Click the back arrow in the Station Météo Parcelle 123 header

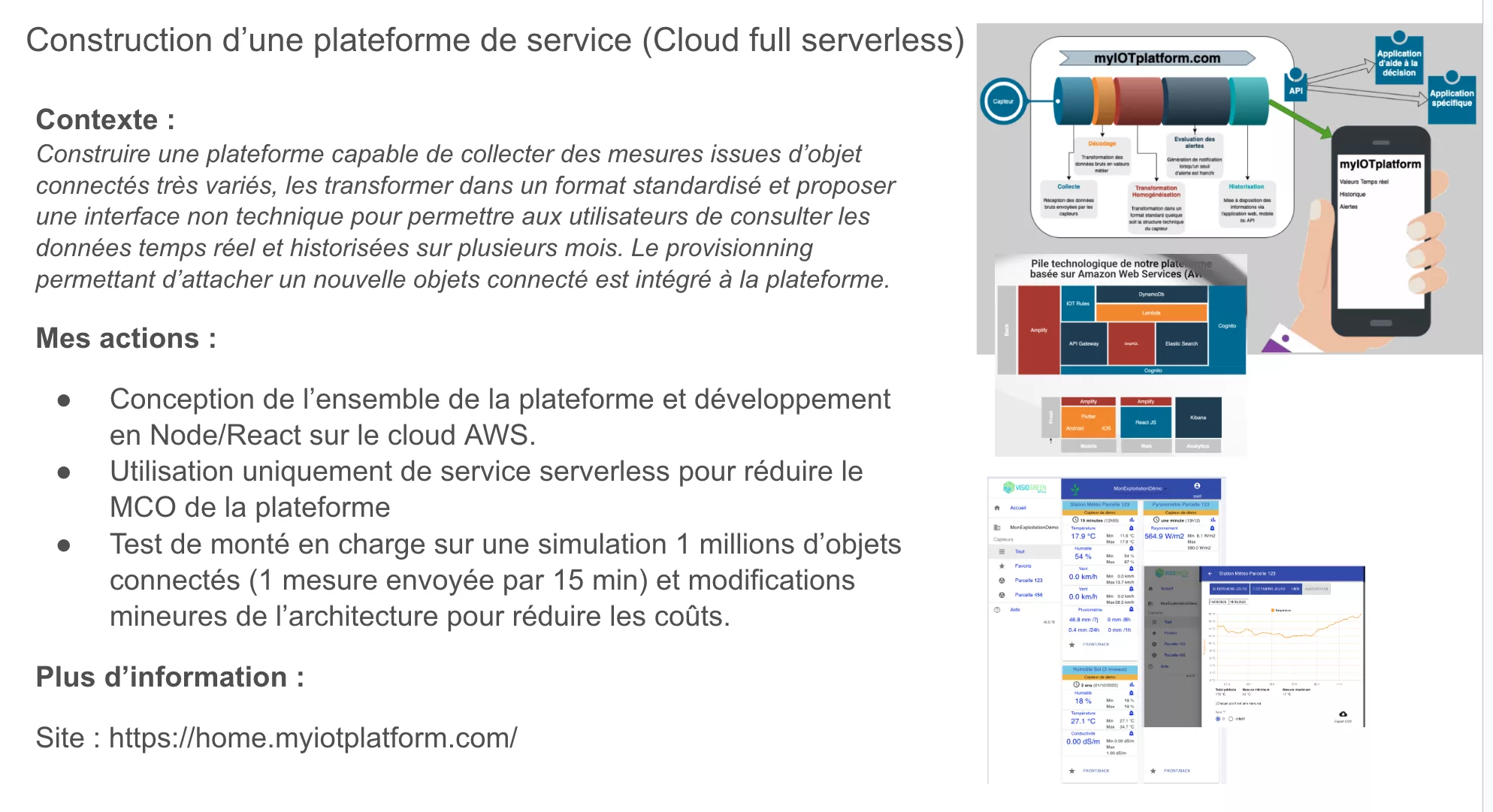click(1210, 574)
